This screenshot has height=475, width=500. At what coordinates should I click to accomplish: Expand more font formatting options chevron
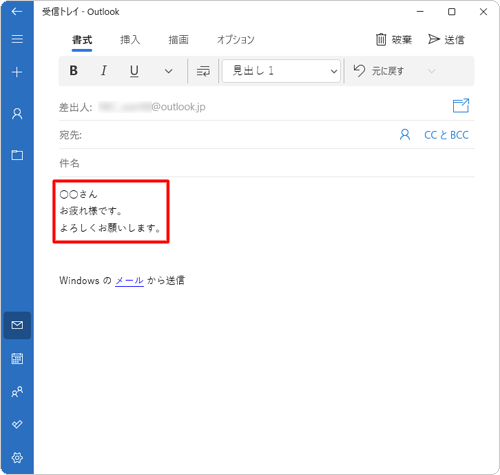point(169,71)
